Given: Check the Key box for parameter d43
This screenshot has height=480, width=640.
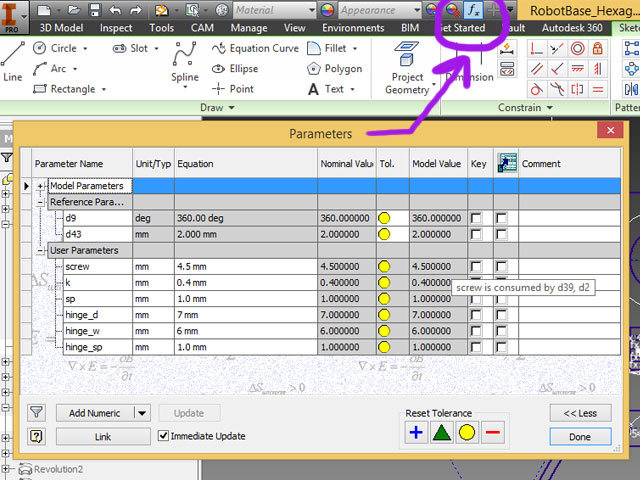Looking at the screenshot, I should tap(476, 234).
